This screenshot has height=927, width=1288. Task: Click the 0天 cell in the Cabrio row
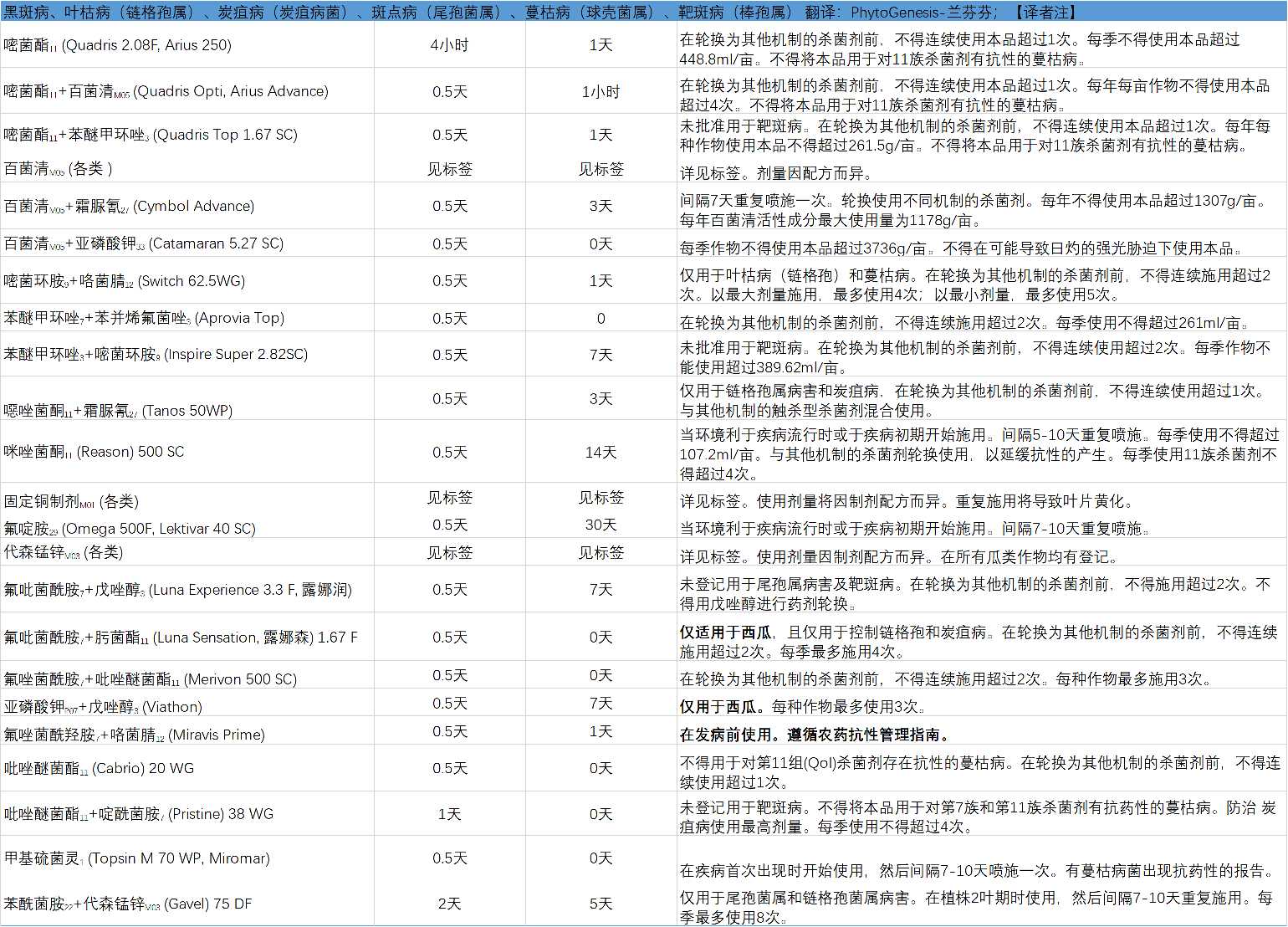[601, 768]
